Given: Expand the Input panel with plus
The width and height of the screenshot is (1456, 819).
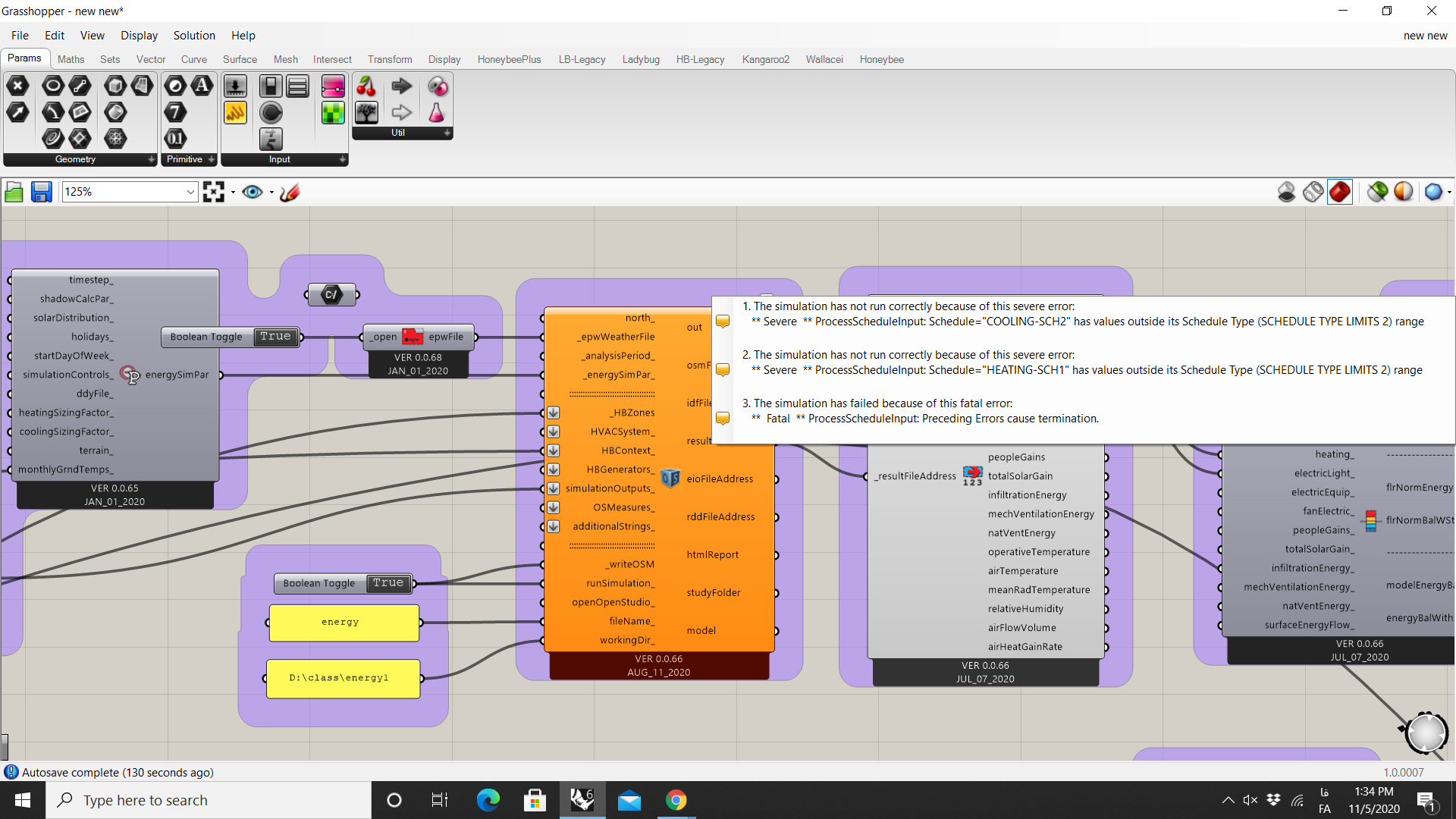Looking at the screenshot, I should 342,159.
